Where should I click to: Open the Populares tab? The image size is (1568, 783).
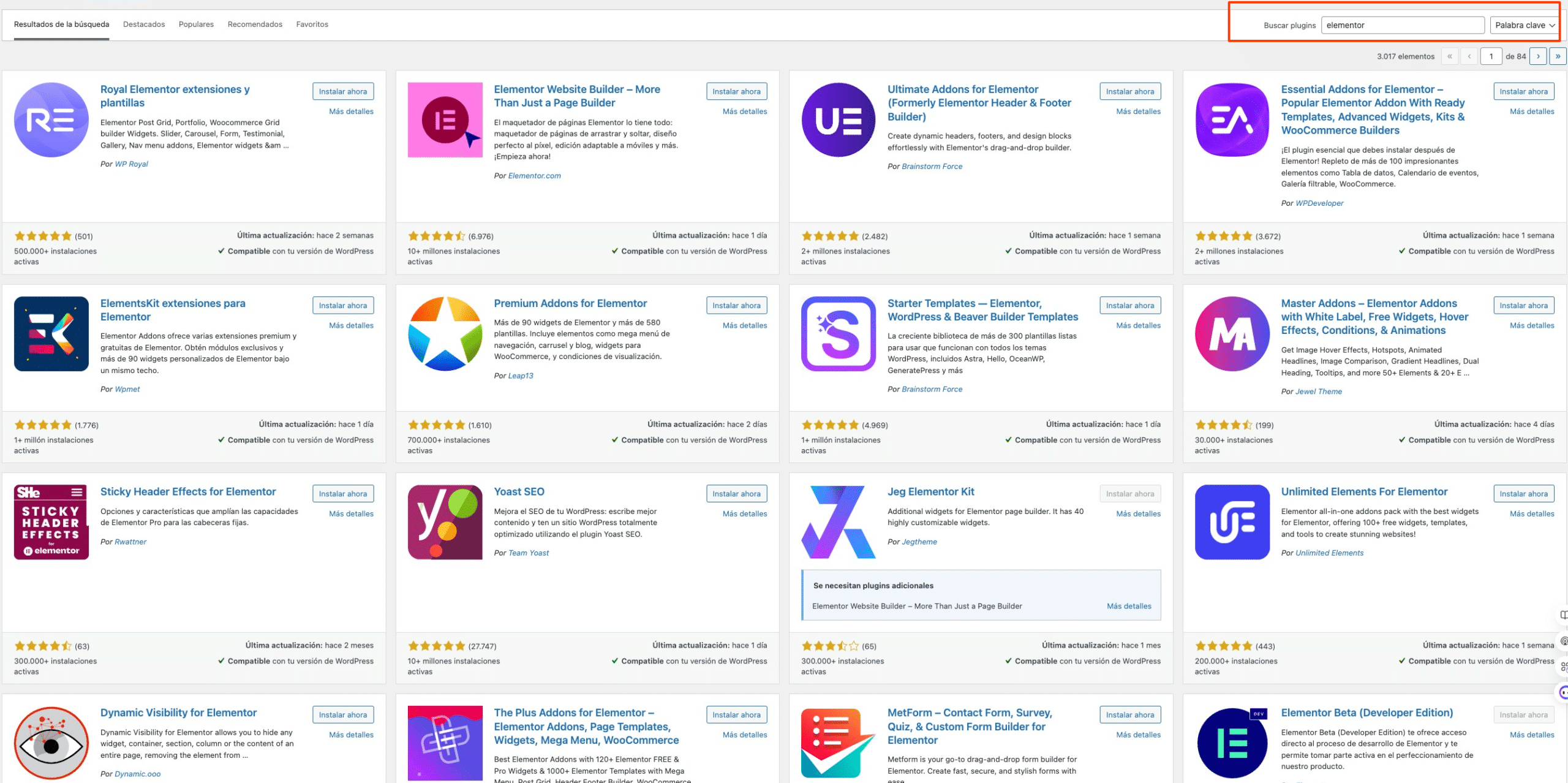pyautogui.click(x=196, y=25)
